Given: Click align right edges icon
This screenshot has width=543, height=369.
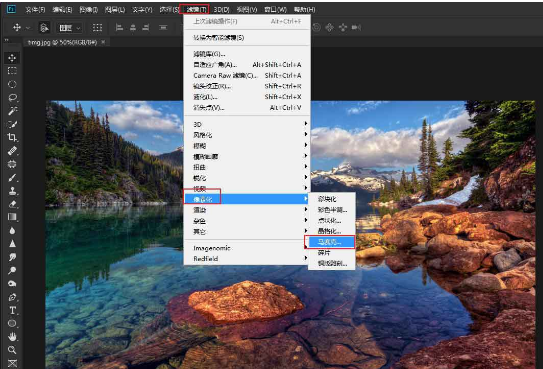Looking at the screenshot, I should (x=146, y=27).
